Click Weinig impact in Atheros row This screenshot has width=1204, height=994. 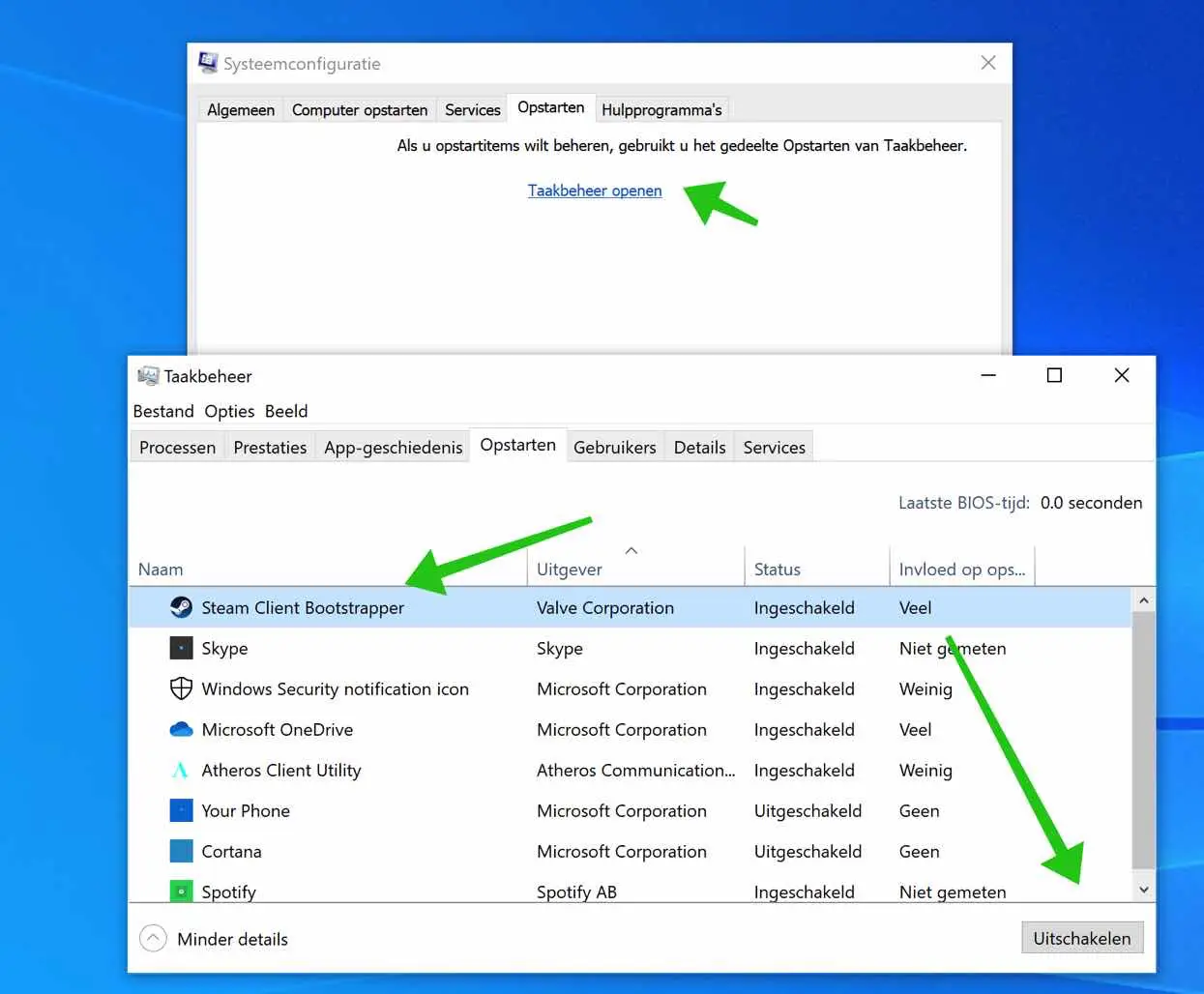coord(925,770)
